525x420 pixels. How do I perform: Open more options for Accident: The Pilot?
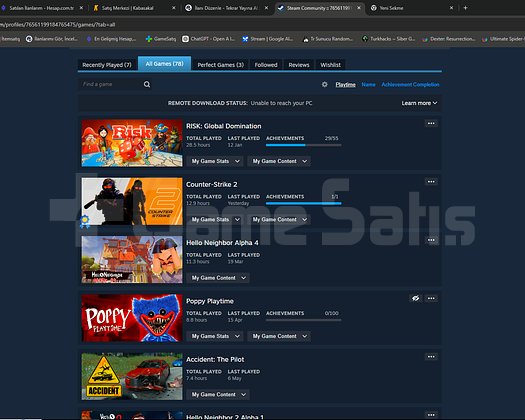(431, 357)
